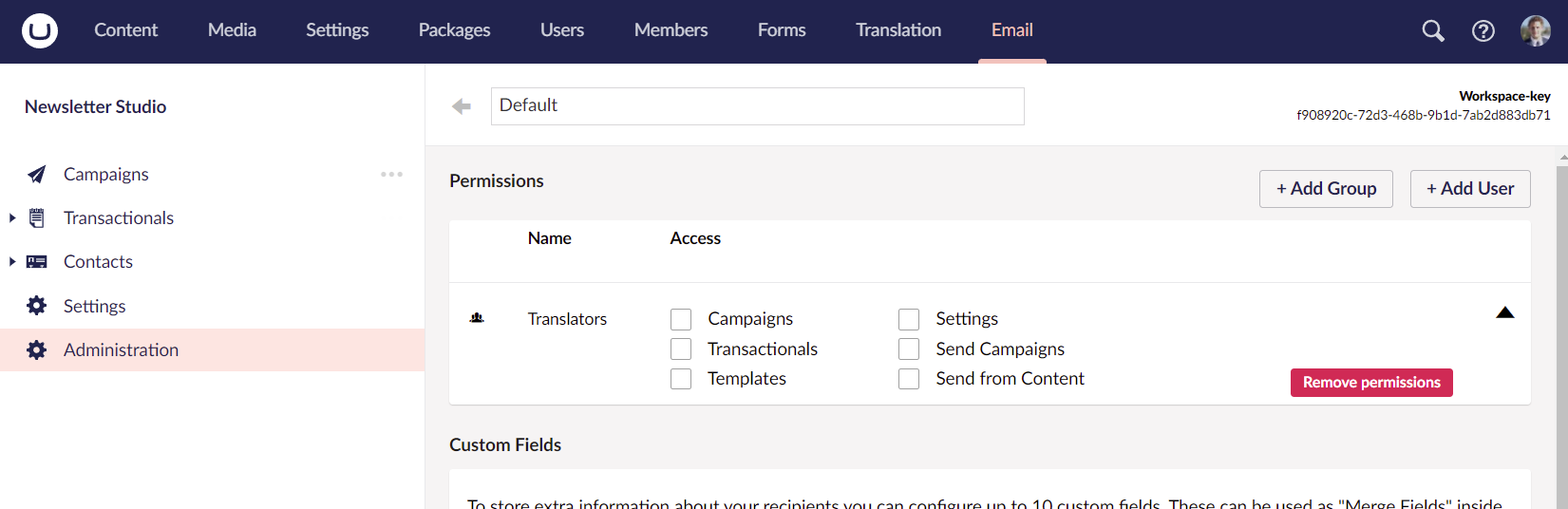
Task: Enable the Send Campaigns permission checkbox
Action: 909,349
